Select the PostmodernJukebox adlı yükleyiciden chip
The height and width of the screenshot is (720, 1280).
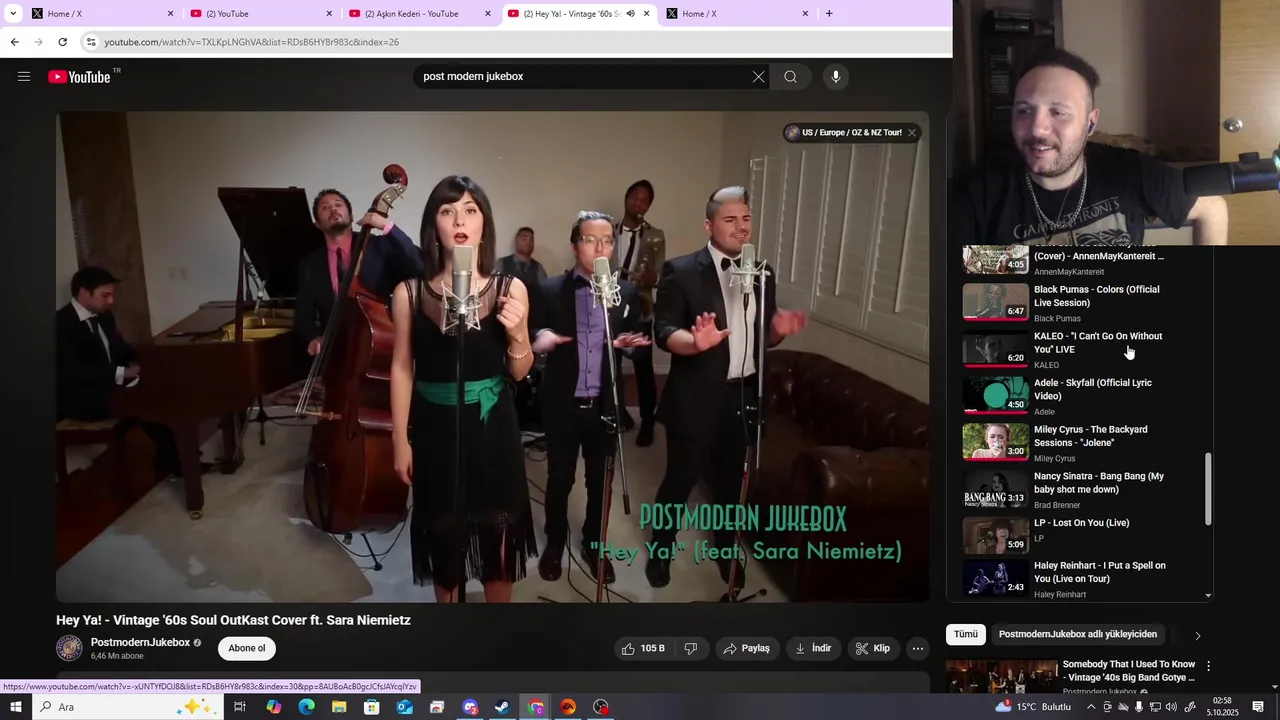click(x=1078, y=634)
